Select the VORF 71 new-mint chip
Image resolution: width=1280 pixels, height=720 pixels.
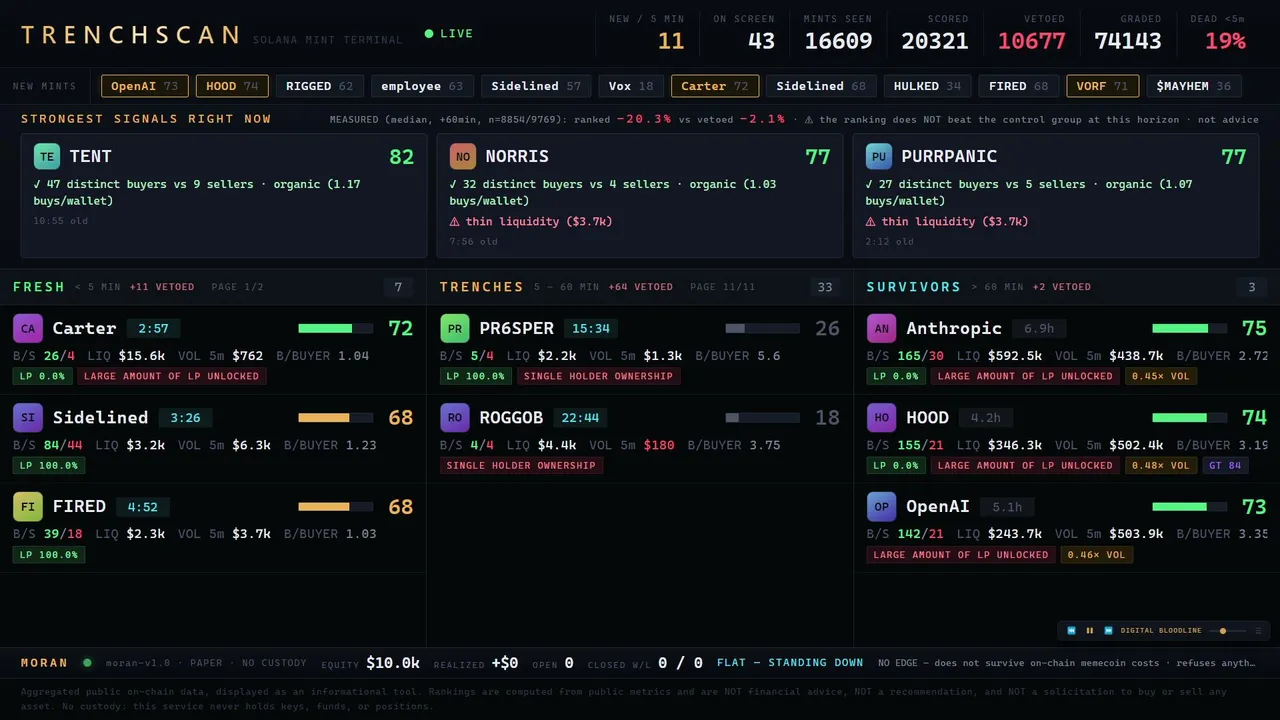coord(1102,86)
